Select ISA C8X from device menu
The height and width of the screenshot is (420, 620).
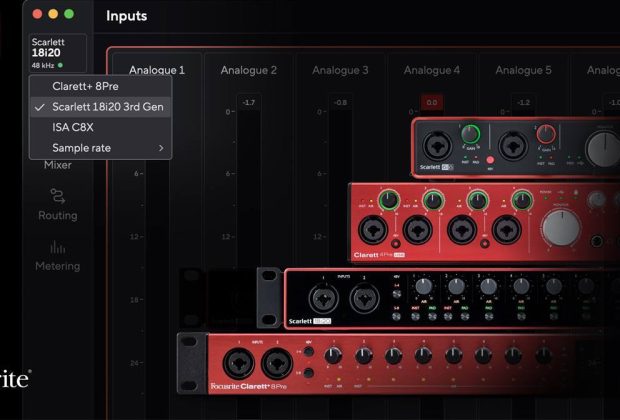(x=100, y=127)
